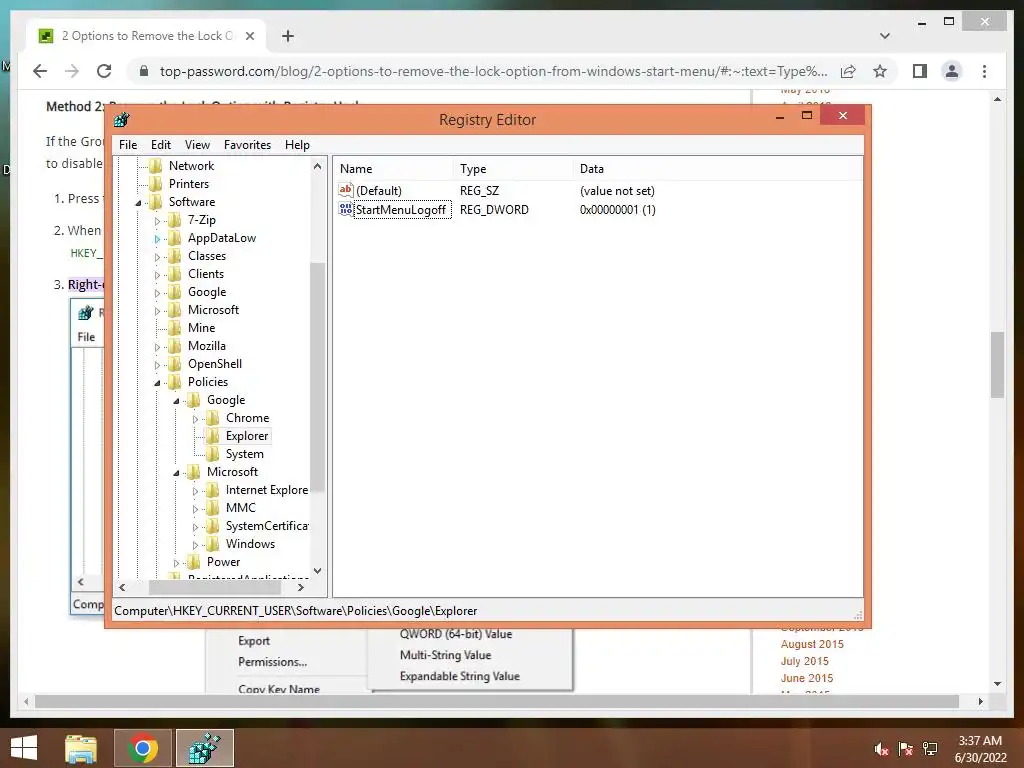The width and height of the screenshot is (1024, 768).
Task: Sort values by the Data column
Action: (x=717, y=168)
